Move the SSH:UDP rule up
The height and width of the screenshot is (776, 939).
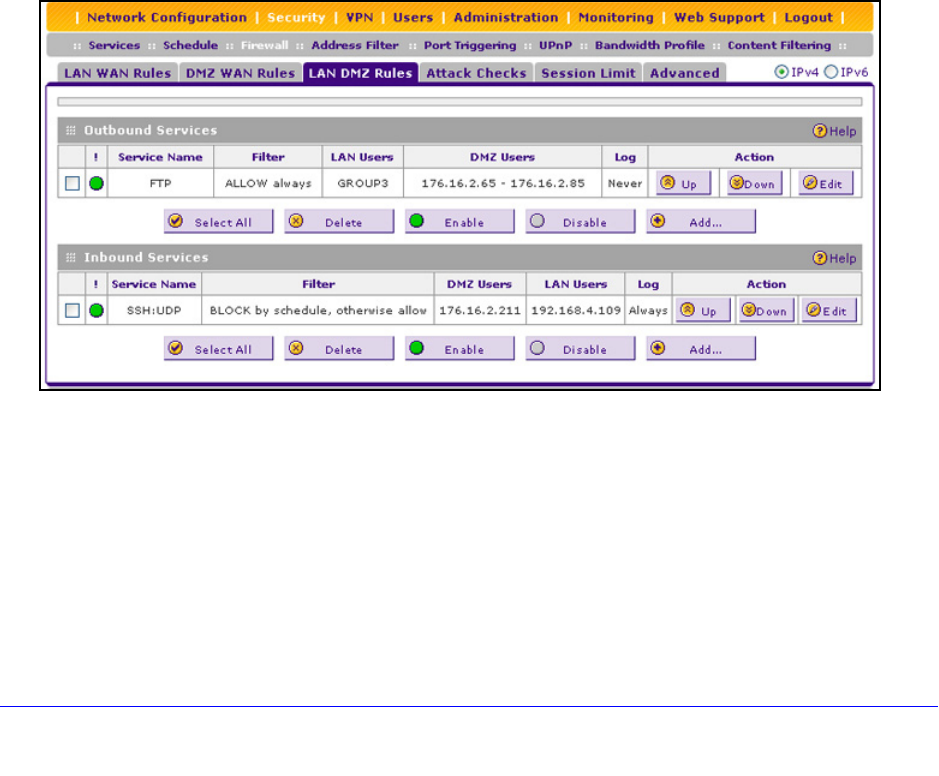702,311
